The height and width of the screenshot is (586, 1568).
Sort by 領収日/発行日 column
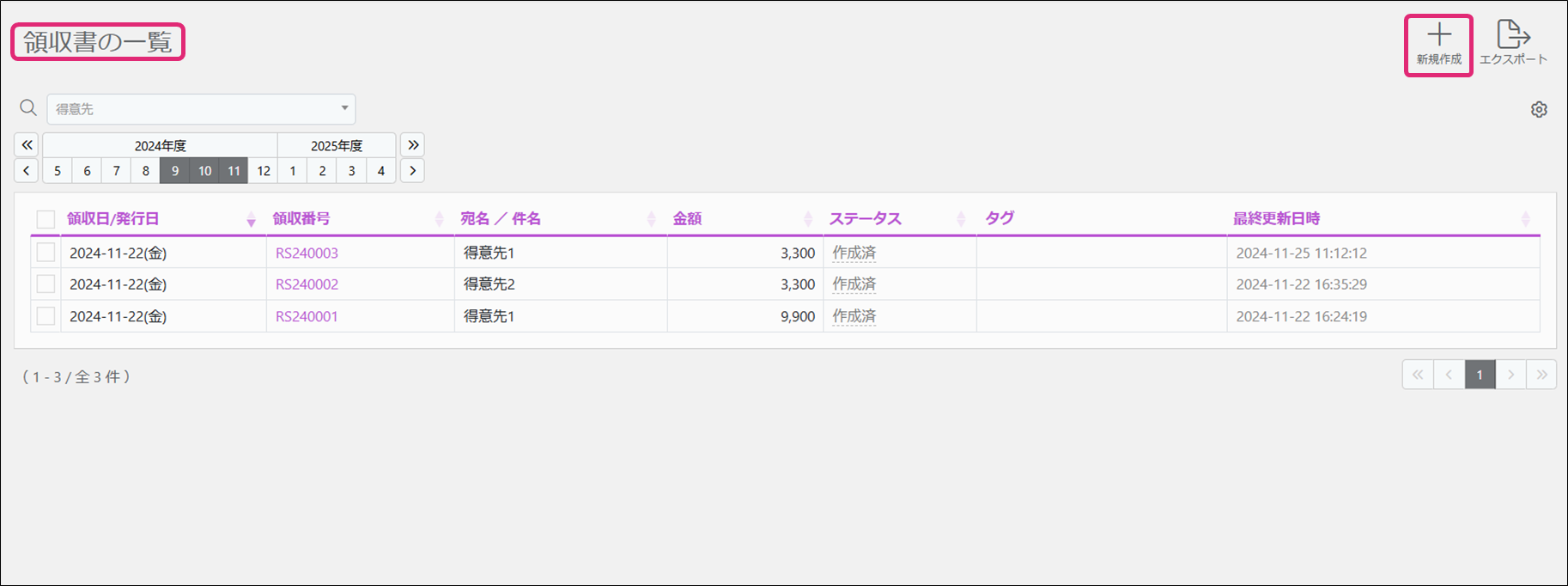point(113,219)
